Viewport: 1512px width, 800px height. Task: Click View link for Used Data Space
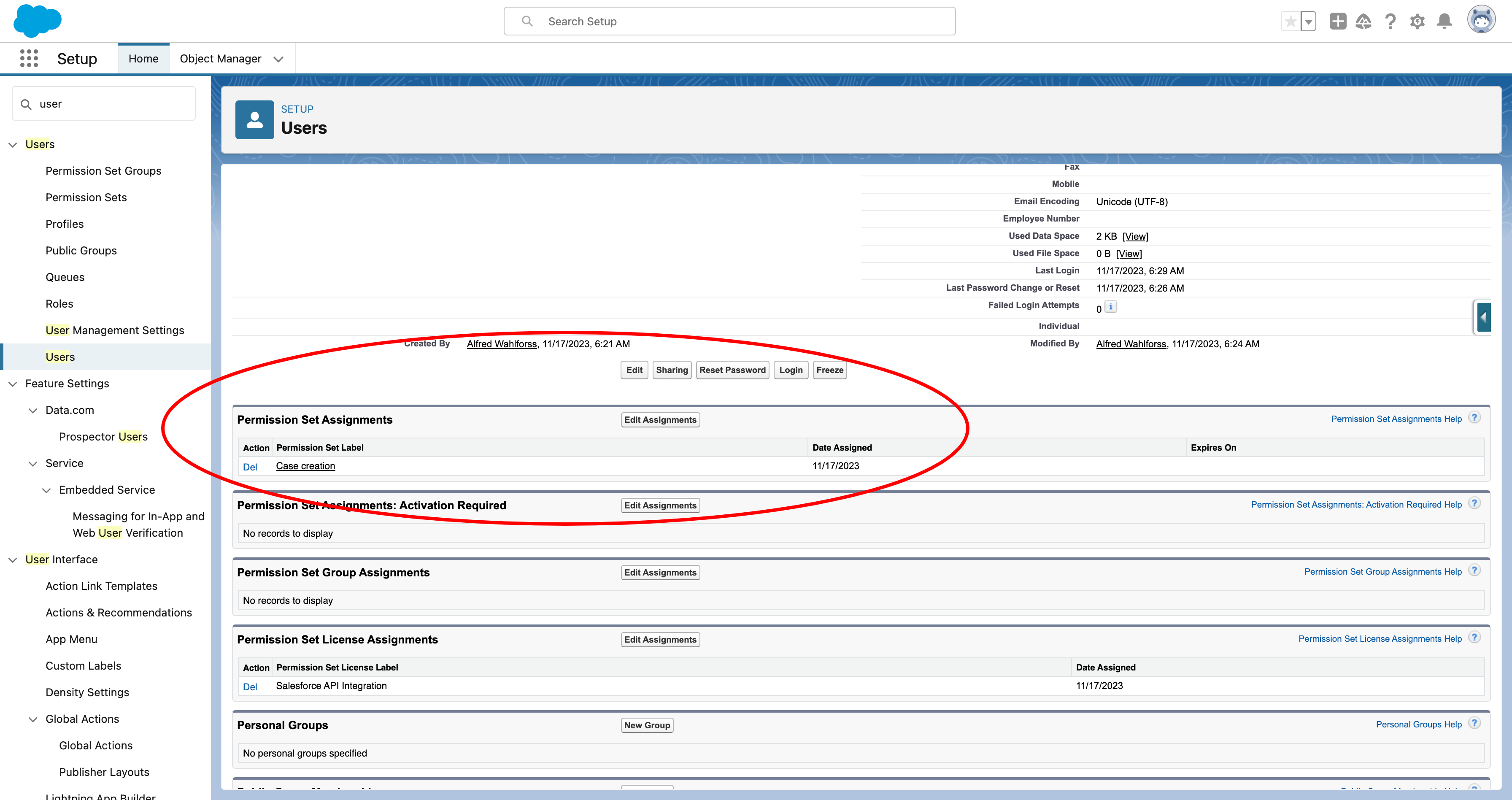1135,237
